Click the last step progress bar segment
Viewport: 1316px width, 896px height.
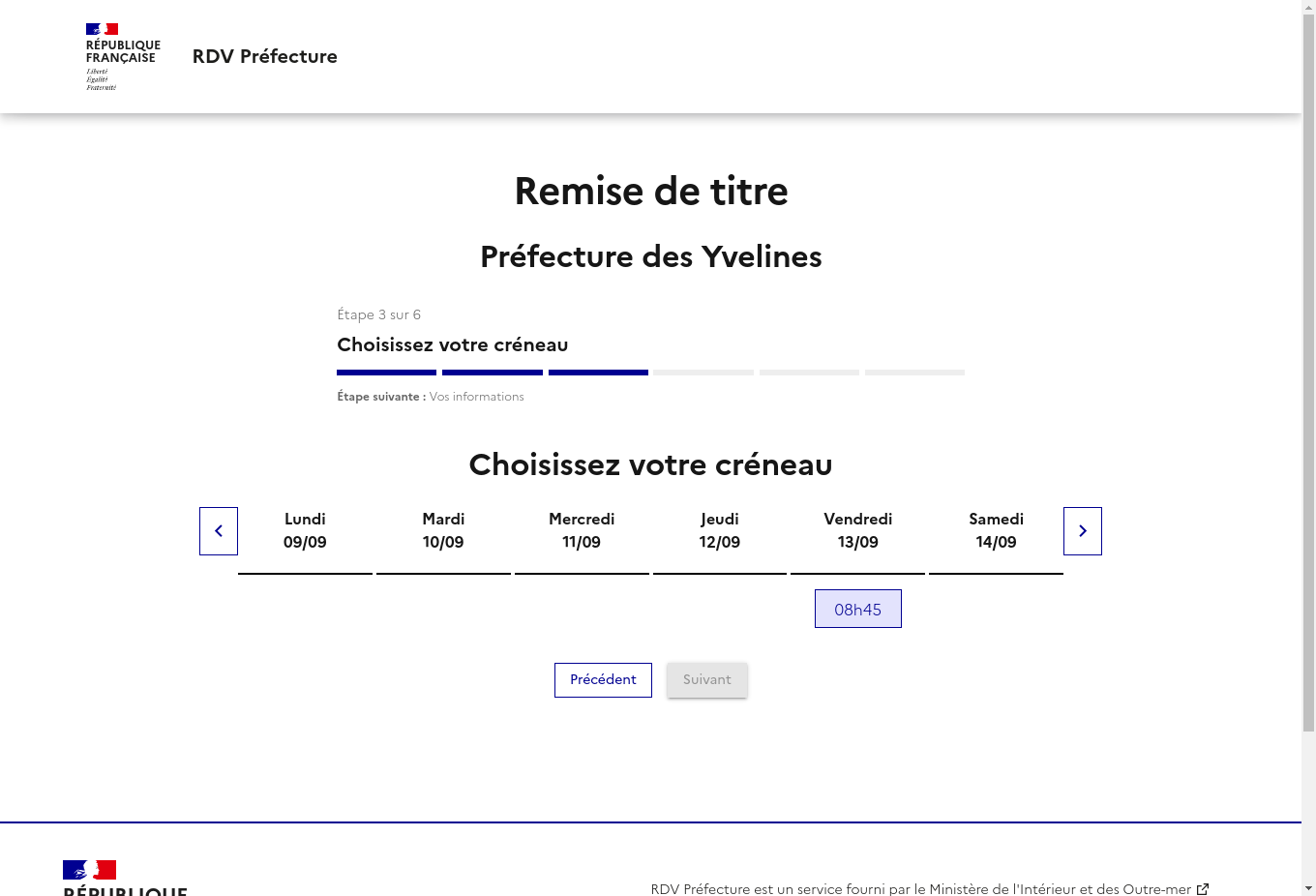point(914,373)
